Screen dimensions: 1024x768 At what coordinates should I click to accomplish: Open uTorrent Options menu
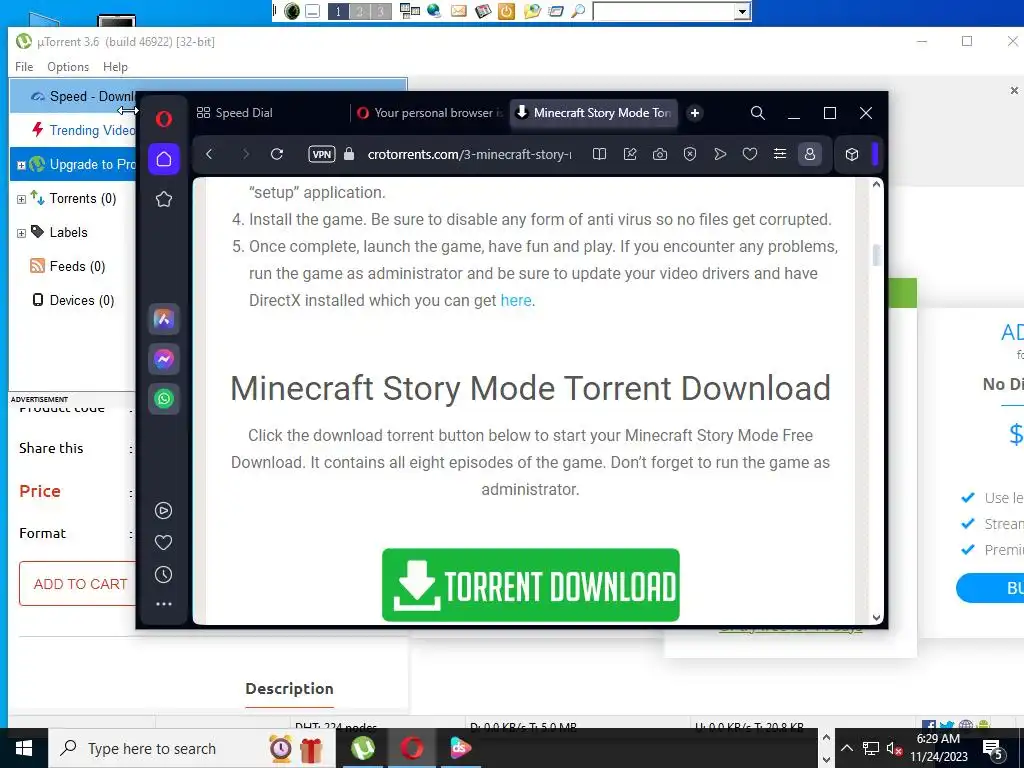pyautogui.click(x=68, y=67)
